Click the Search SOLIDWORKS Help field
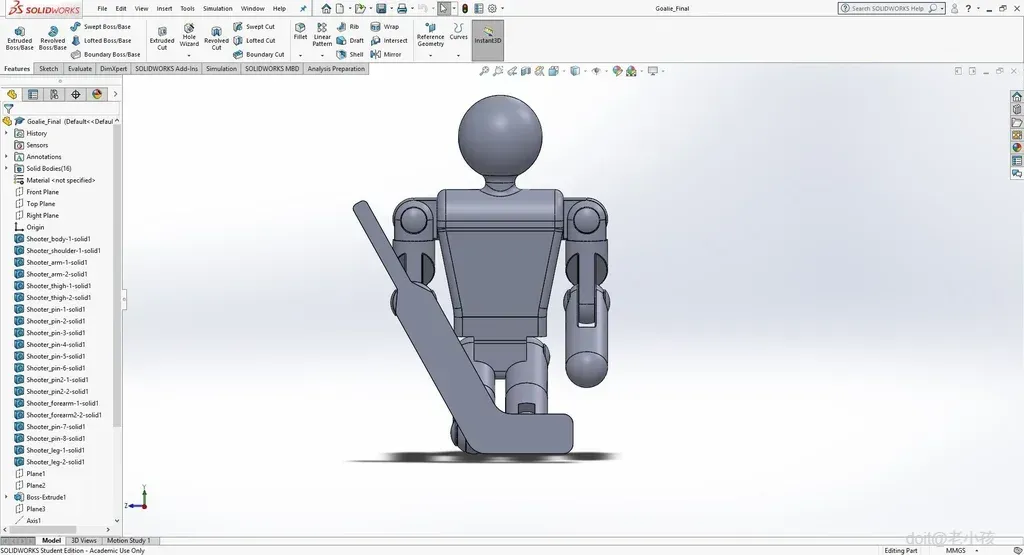 (887, 8)
